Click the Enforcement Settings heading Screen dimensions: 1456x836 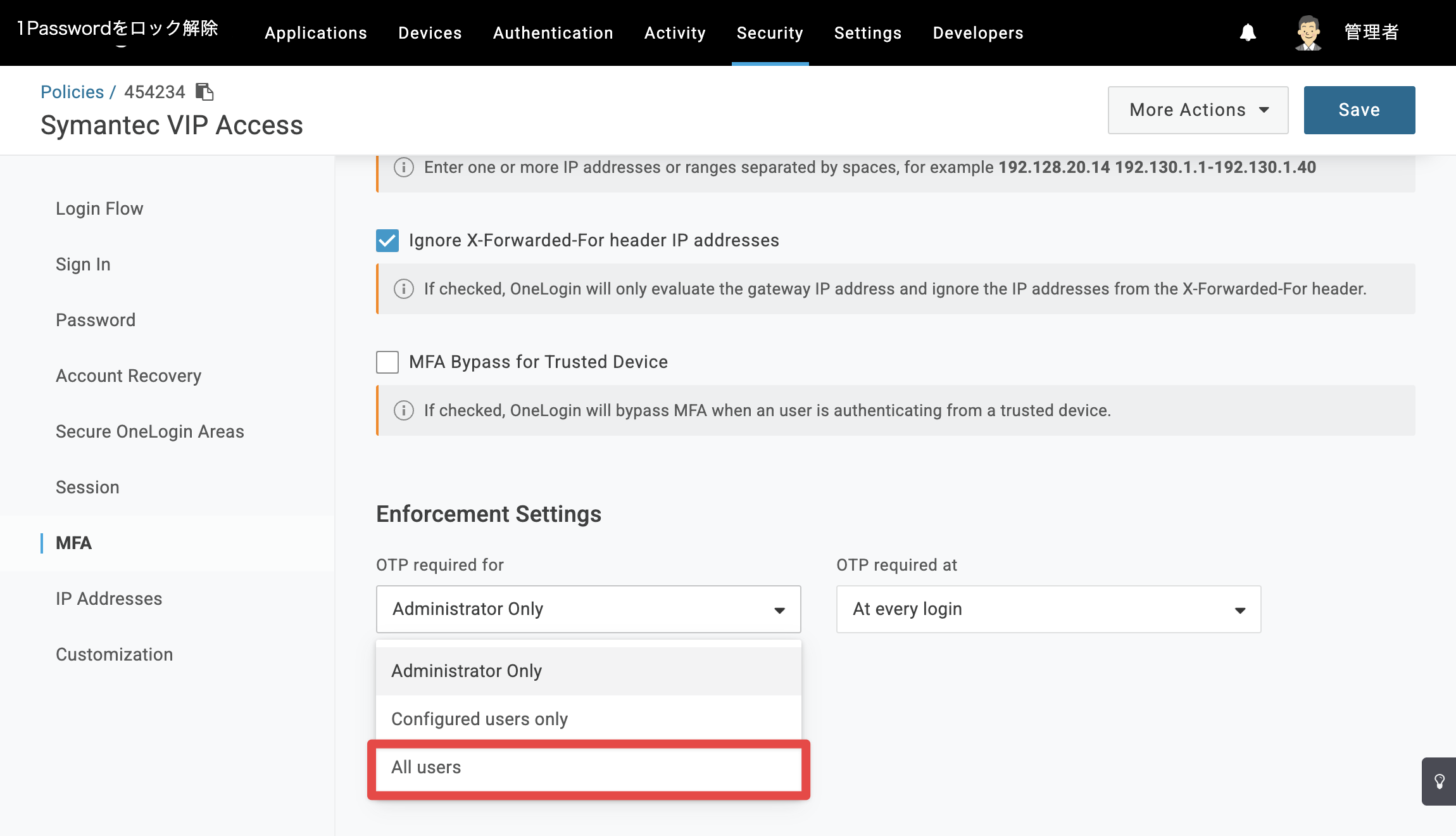[489, 514]
